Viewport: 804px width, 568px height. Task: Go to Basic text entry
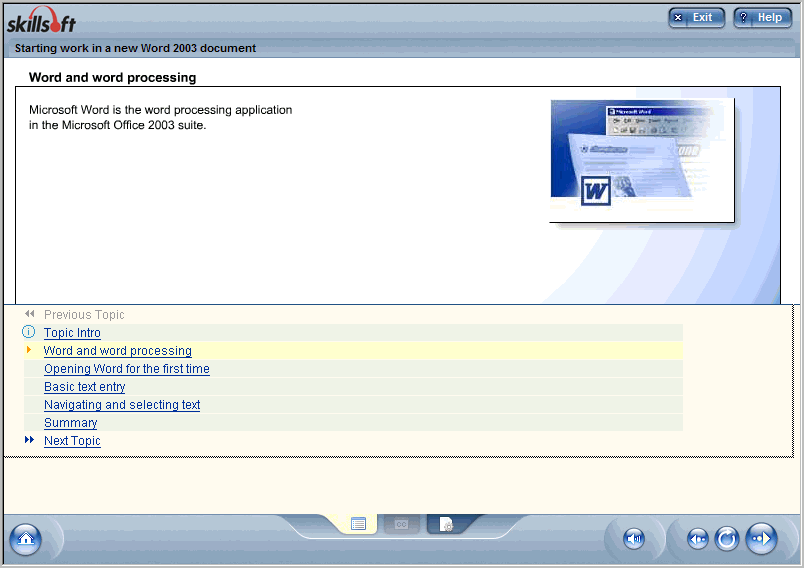point(85,387)
